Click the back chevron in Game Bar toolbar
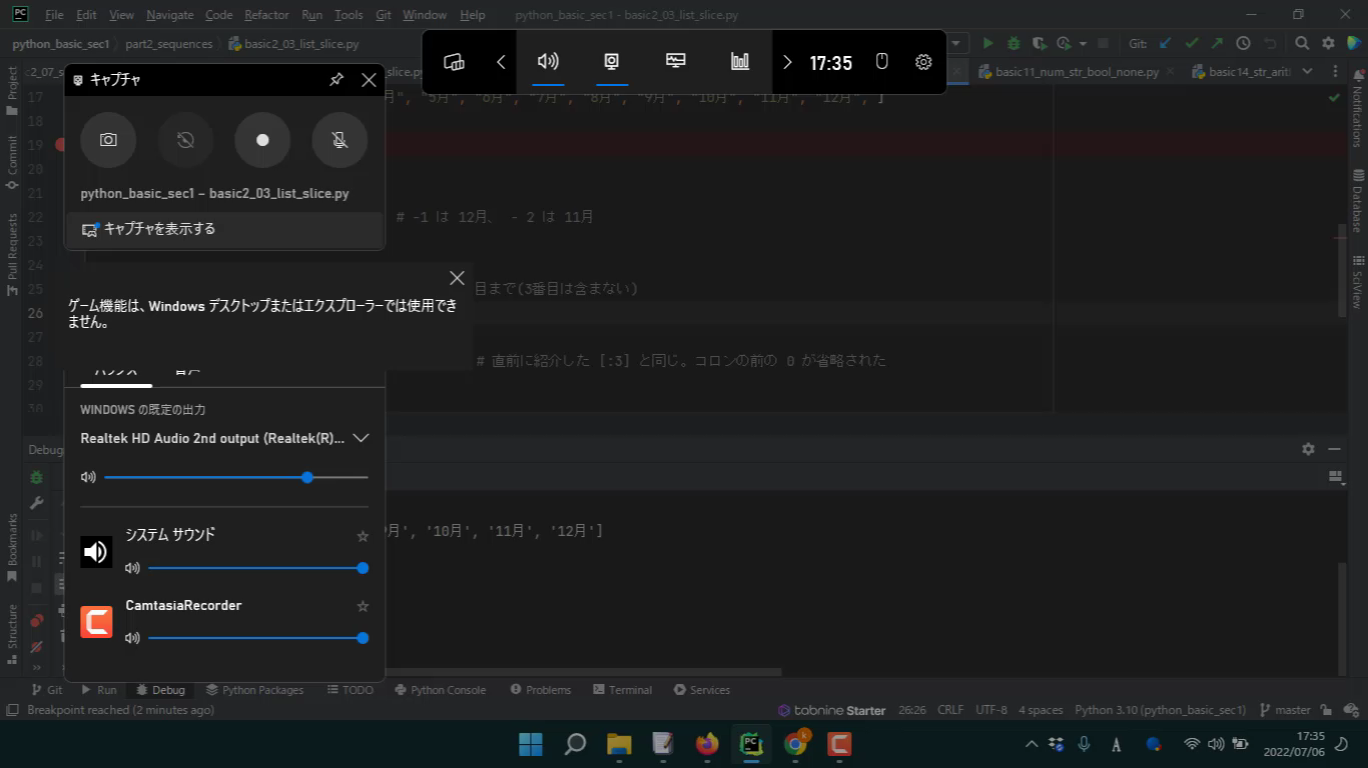Viewport: 1368px width, 768px height. (501, 61)
